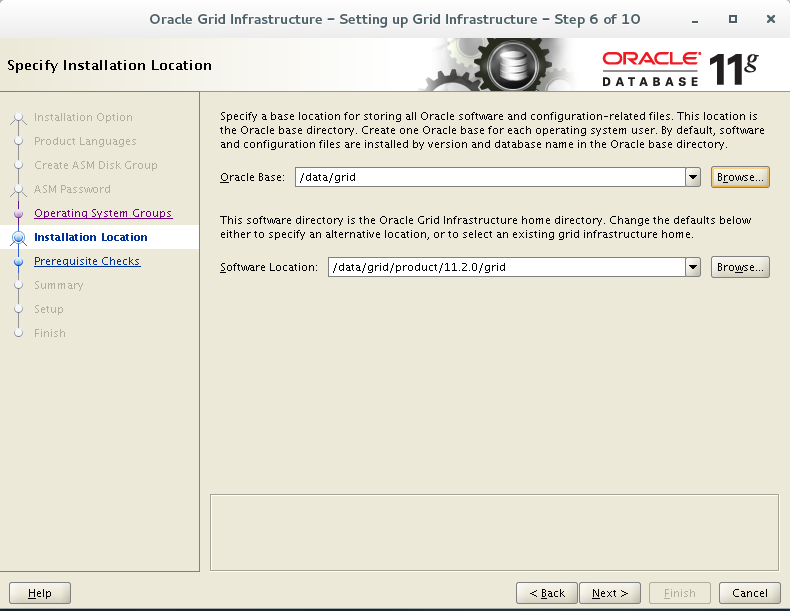Click the Prerequisite Checks step marker

(19, 261)
